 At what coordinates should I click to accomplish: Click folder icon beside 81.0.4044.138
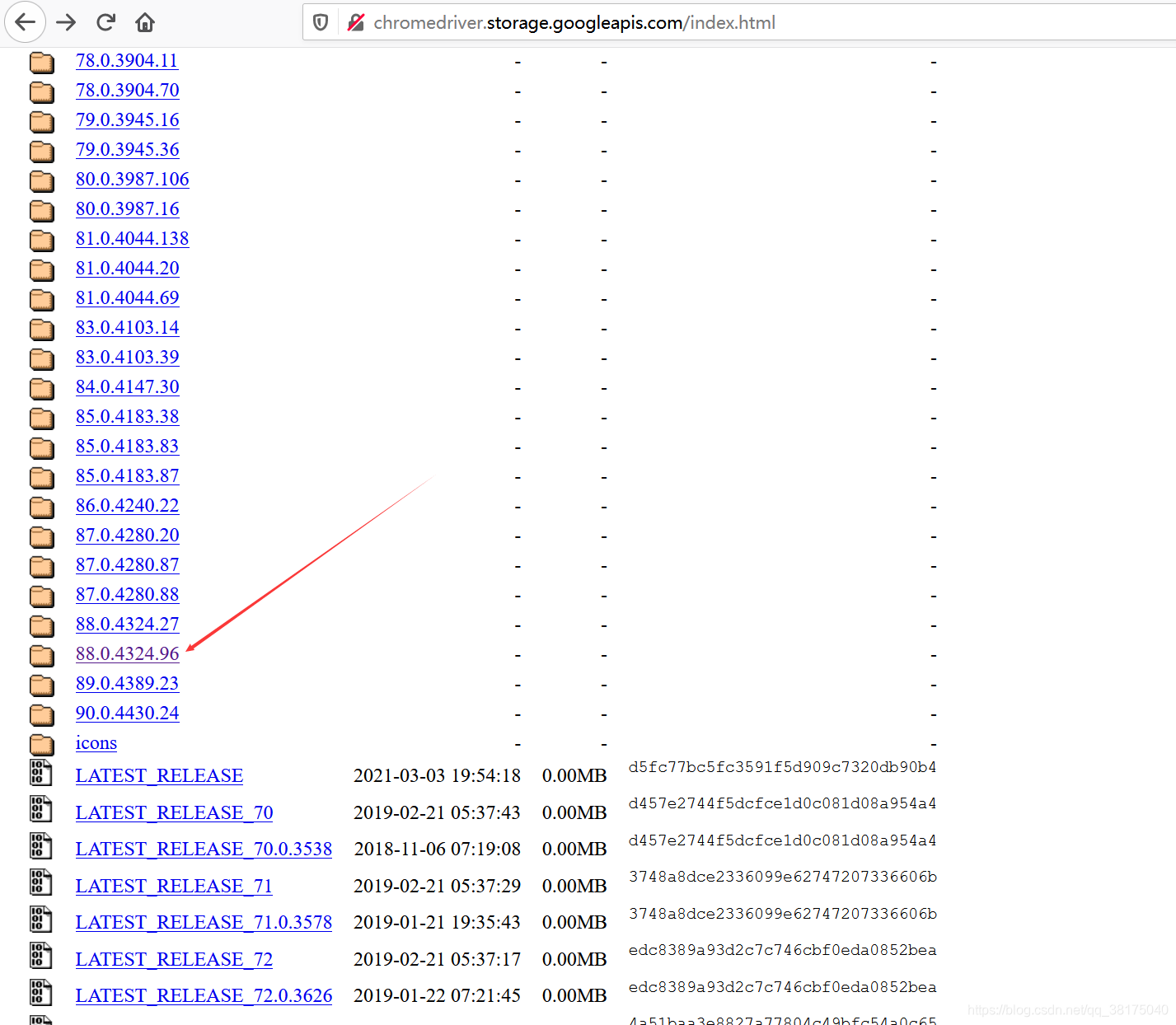tap(42, 240)
